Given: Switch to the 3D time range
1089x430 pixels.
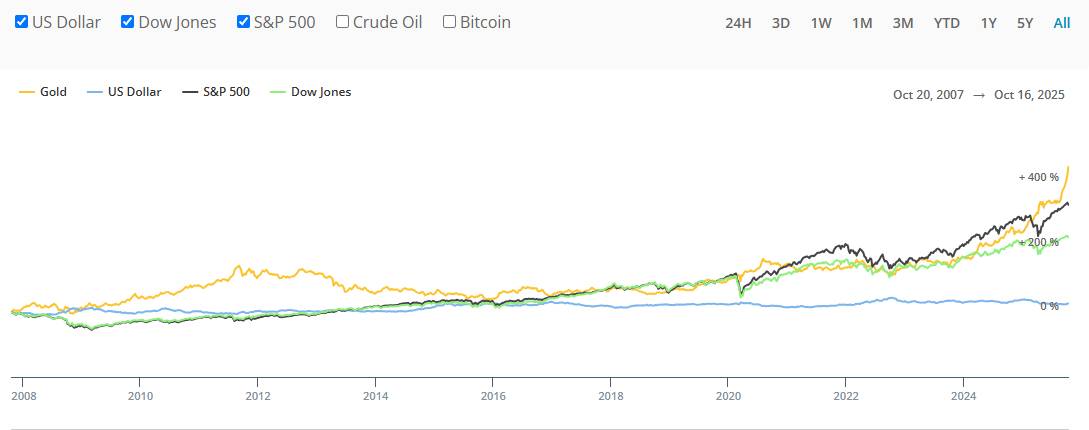Looking at the screenshot, I should point(781,23).
